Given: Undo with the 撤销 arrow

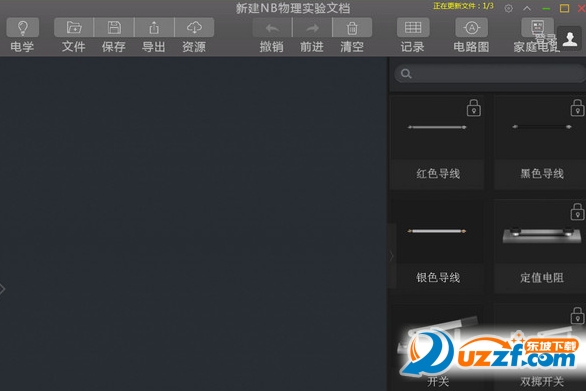Looking at the screenshot, I should tap(272, 28).
